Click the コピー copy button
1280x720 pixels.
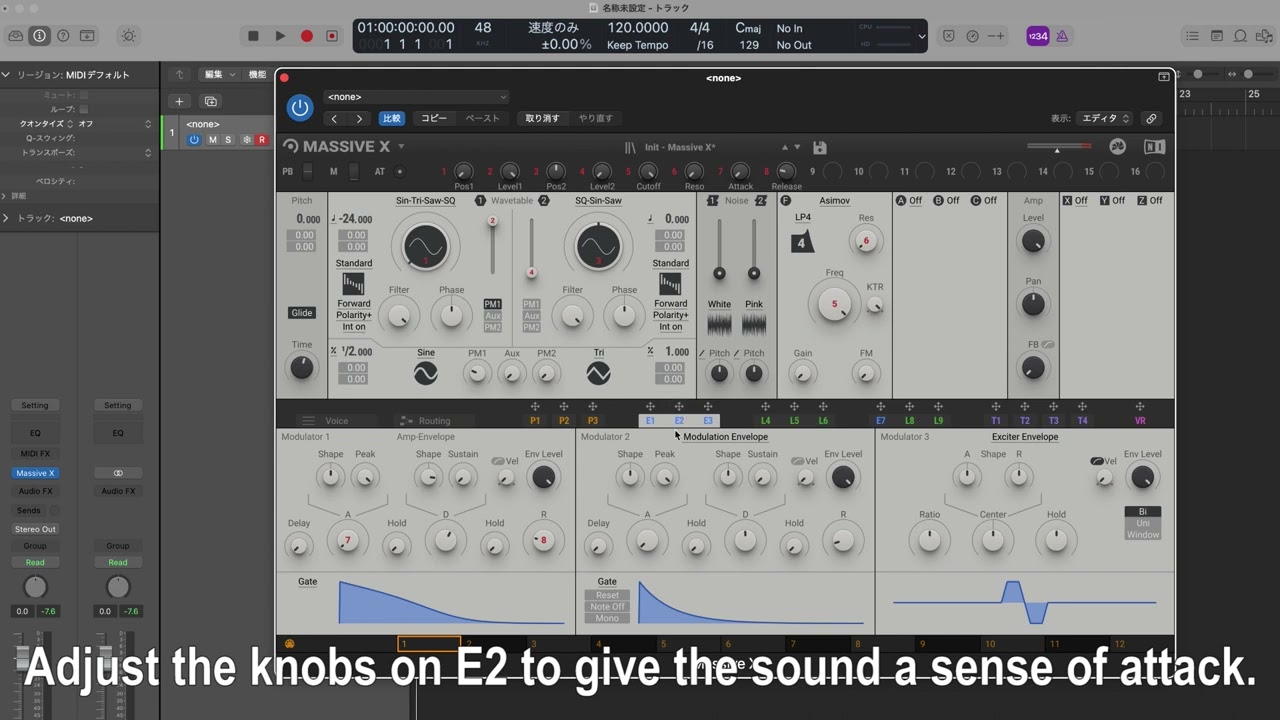tap(434, 118)
